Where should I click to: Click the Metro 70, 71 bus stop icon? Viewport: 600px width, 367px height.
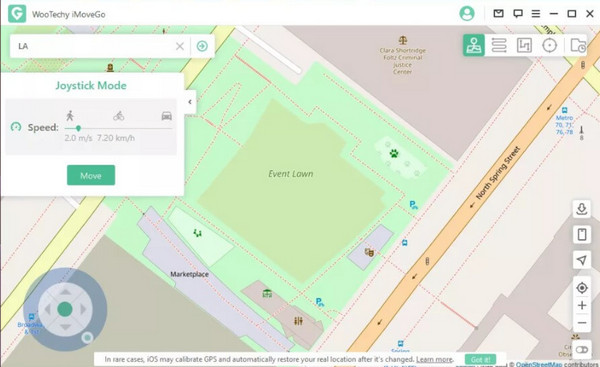tap(564, 111)
